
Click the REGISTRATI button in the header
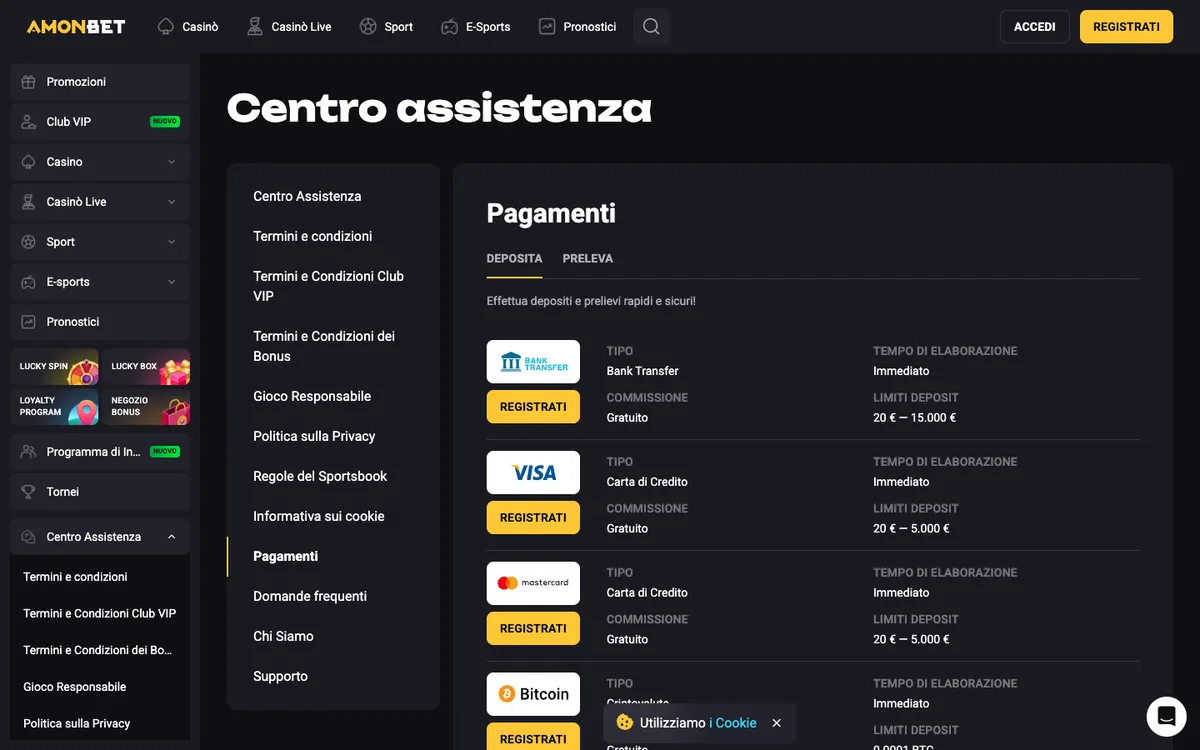point(1126,27)
